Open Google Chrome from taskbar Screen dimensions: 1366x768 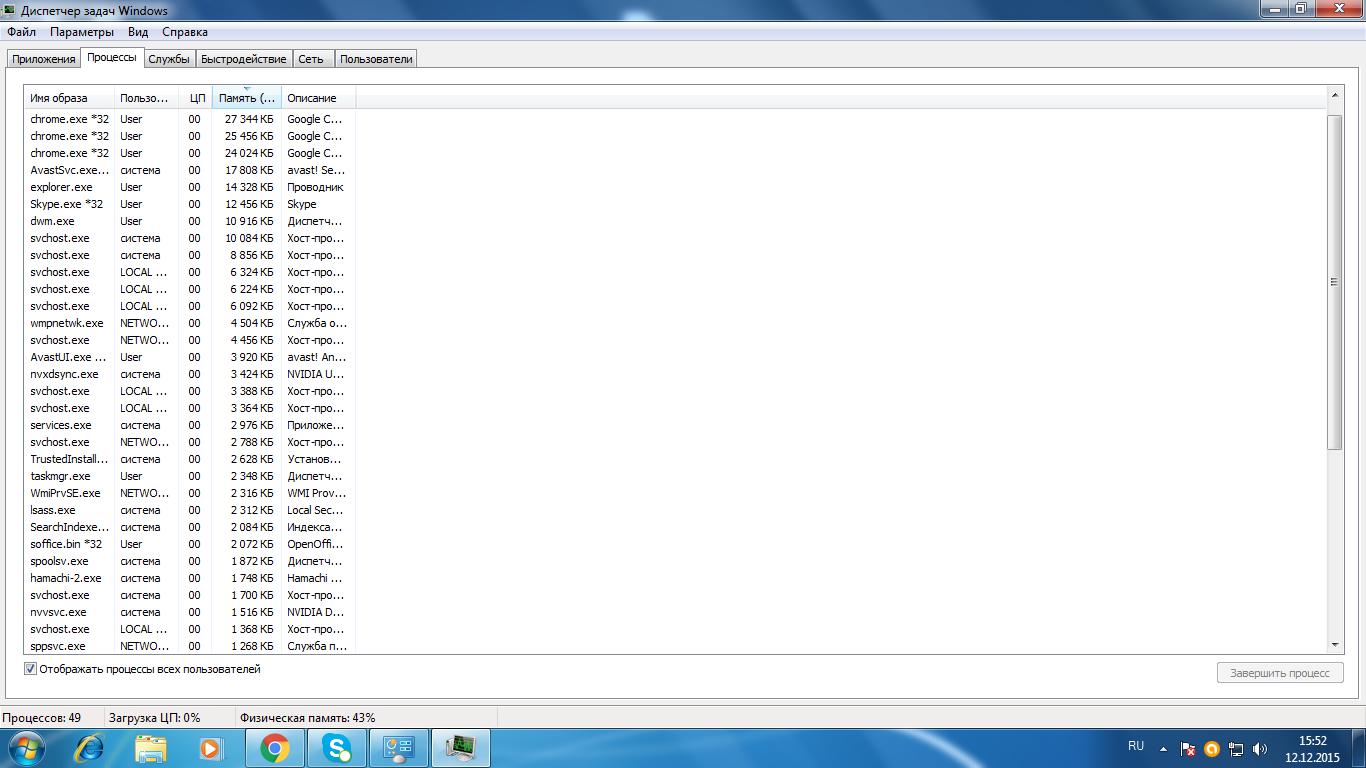tap(275, 748)
